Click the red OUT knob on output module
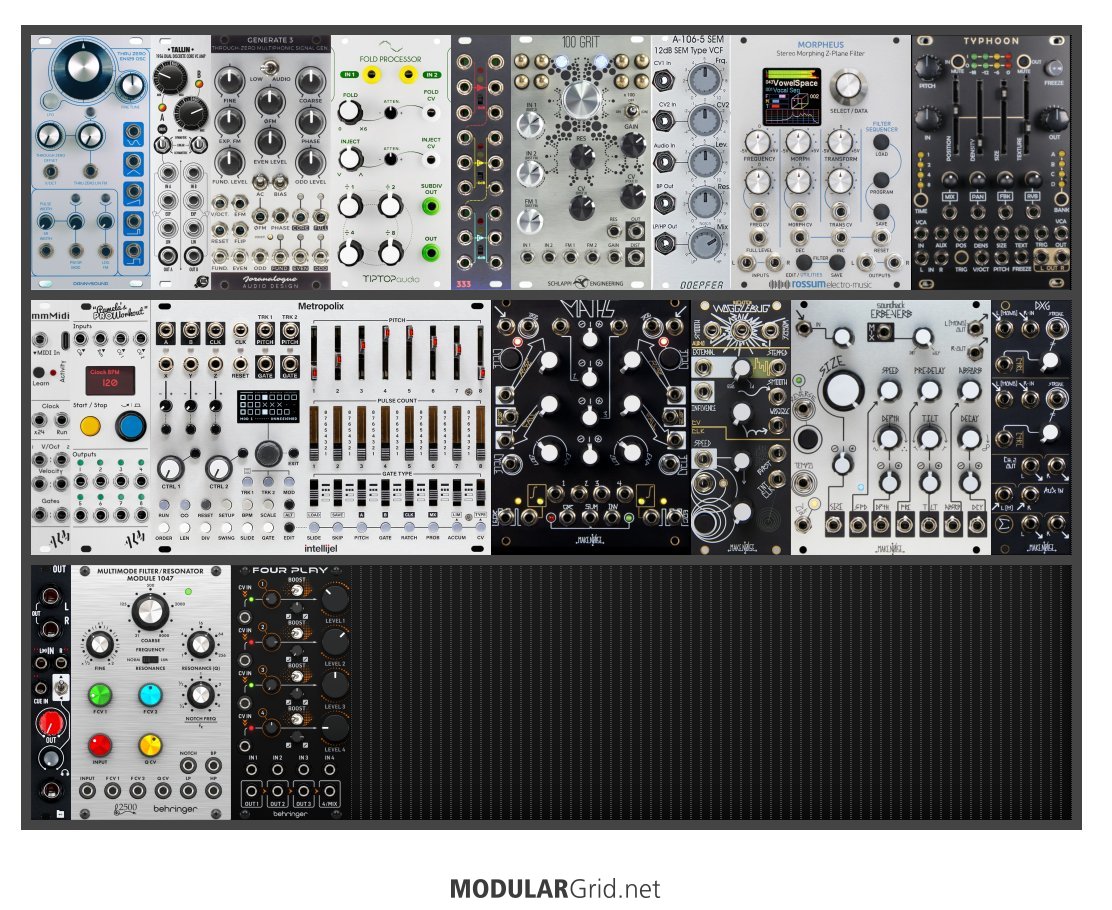Viewport: 1112px width, 910px height. tap(50, 724)
